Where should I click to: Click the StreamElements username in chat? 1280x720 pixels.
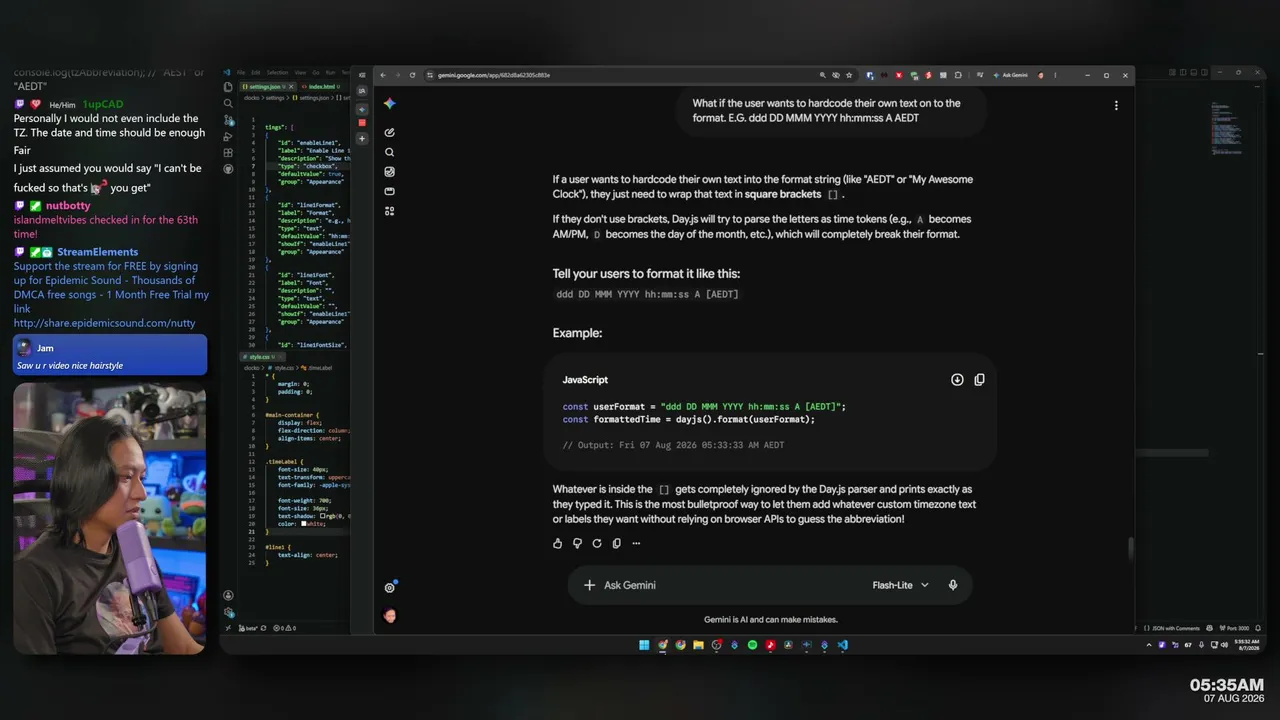tap(98, 252)
